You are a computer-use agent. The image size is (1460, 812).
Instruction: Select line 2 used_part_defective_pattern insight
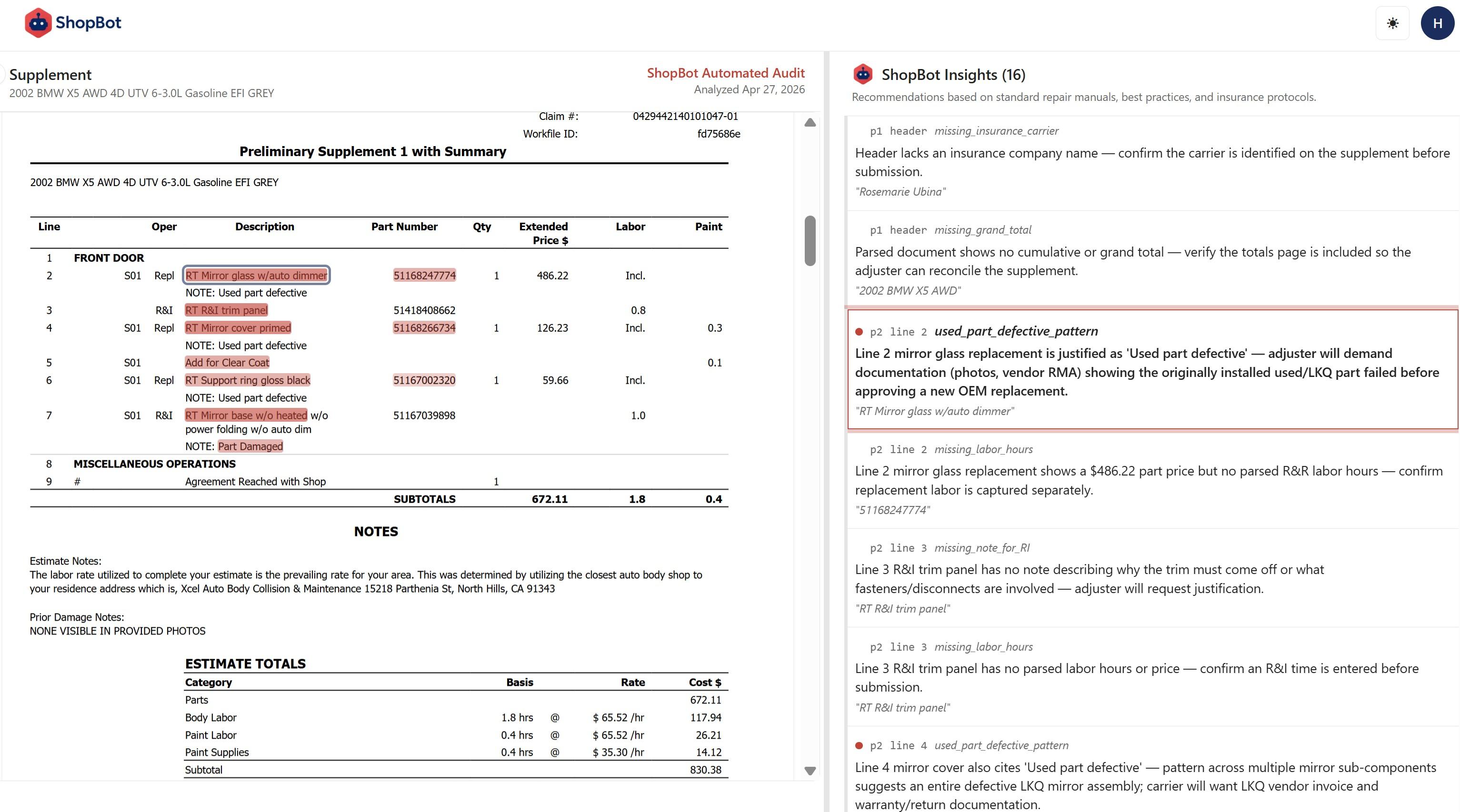[x=1152, y=369]
